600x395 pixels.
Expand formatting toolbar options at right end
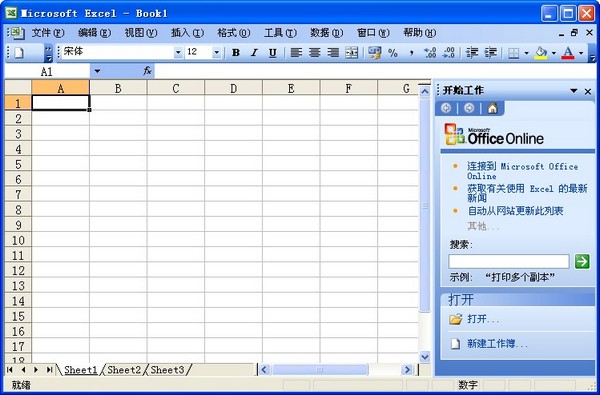[x=592, y=53]
